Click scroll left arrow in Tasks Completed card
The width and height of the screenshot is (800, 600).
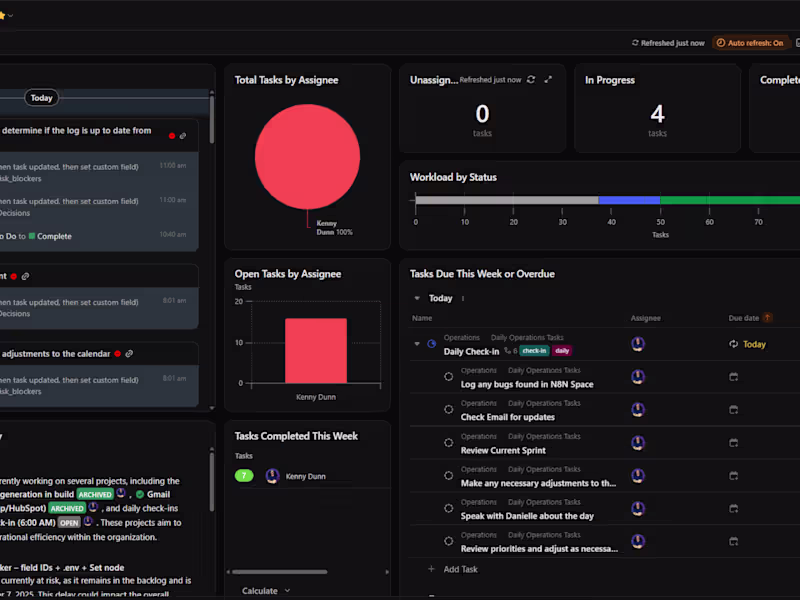228,572
